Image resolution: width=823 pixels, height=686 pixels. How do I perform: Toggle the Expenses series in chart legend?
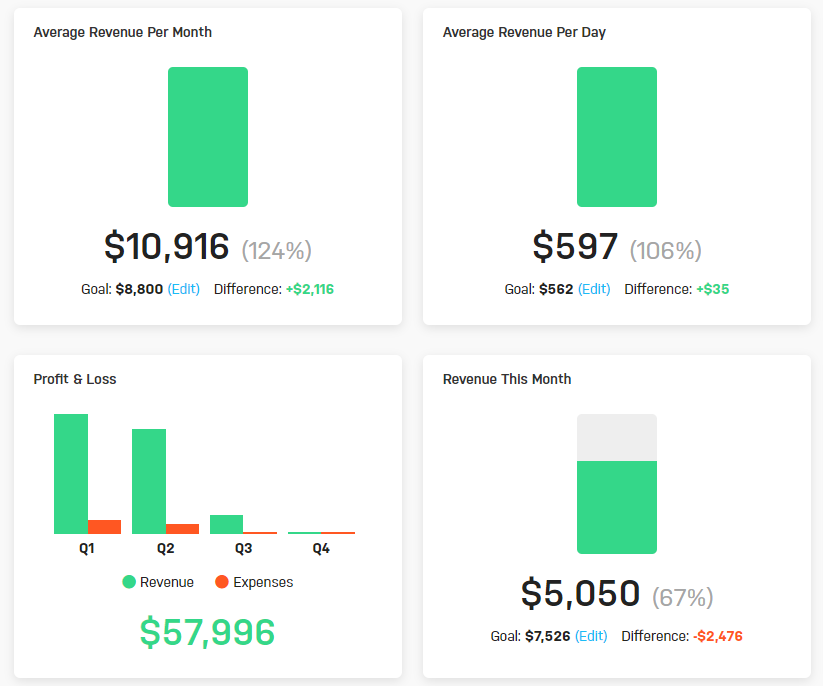point(253,582)
